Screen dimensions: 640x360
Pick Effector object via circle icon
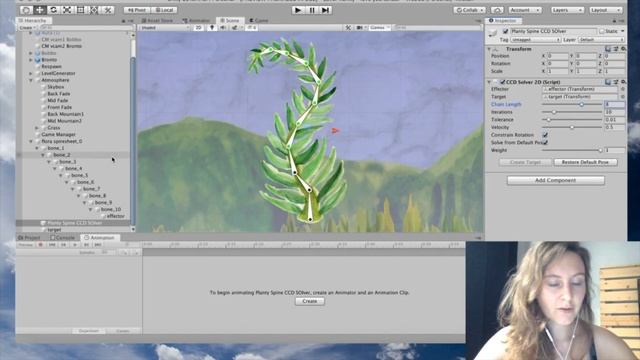click(x=622, y=89)
